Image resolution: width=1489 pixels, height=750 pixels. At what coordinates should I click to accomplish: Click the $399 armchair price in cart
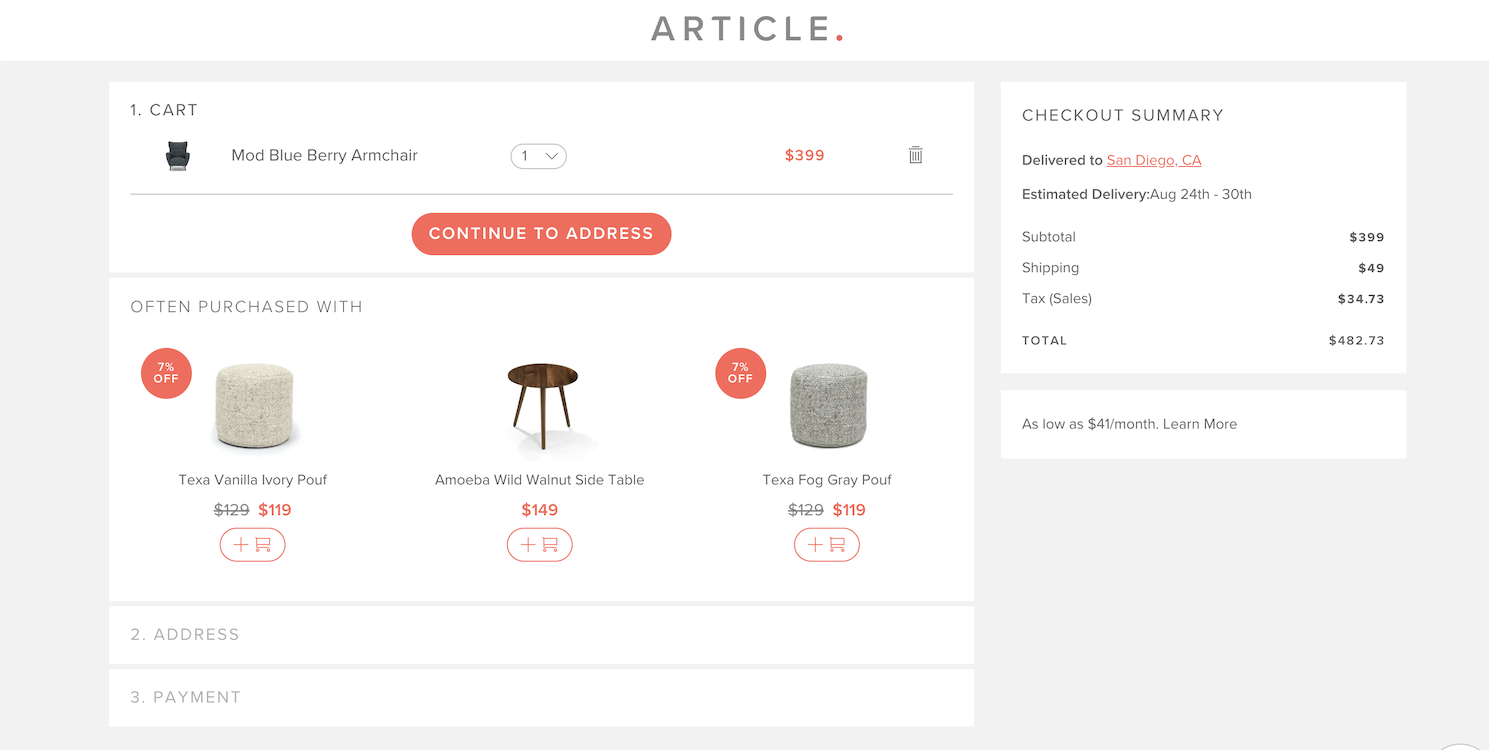805,155
